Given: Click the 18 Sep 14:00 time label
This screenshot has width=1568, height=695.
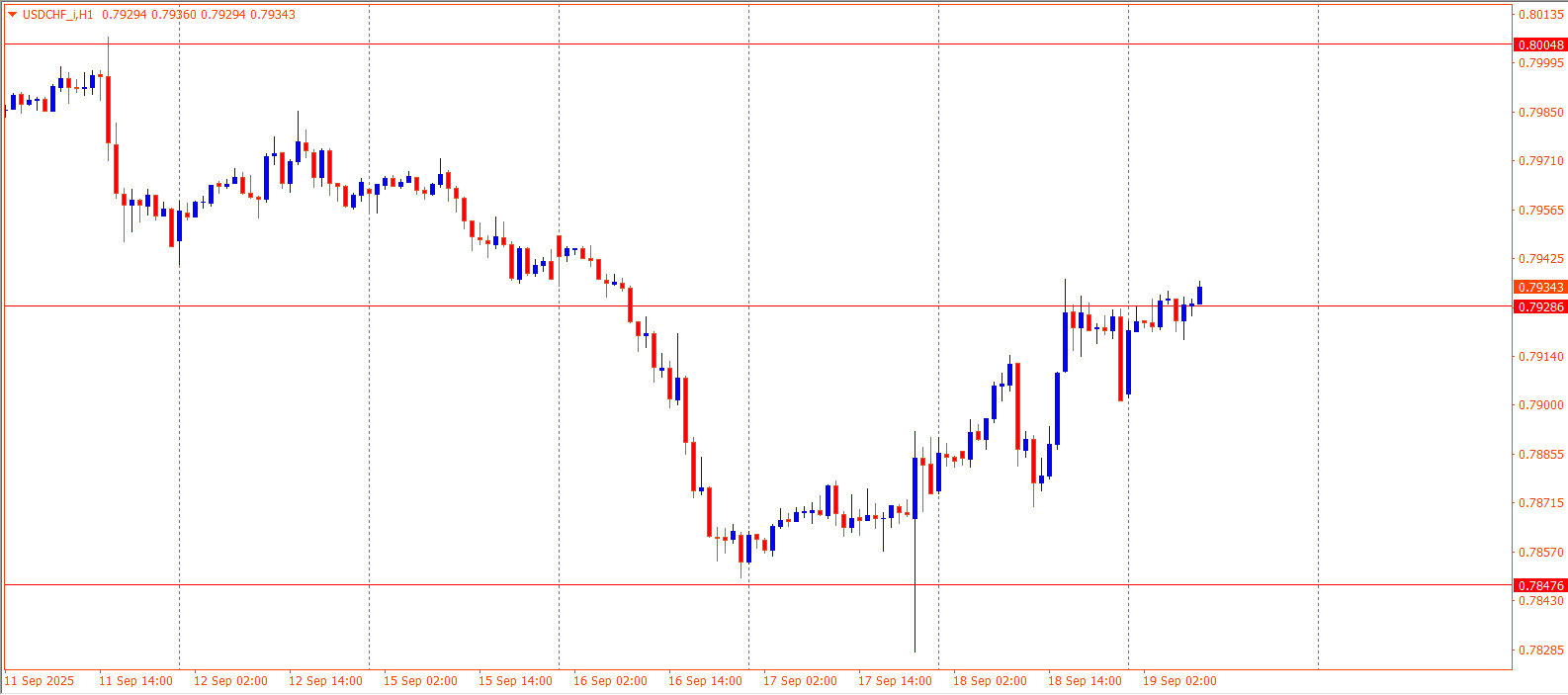Looking at the screenshot, I should coord(1085,681).
